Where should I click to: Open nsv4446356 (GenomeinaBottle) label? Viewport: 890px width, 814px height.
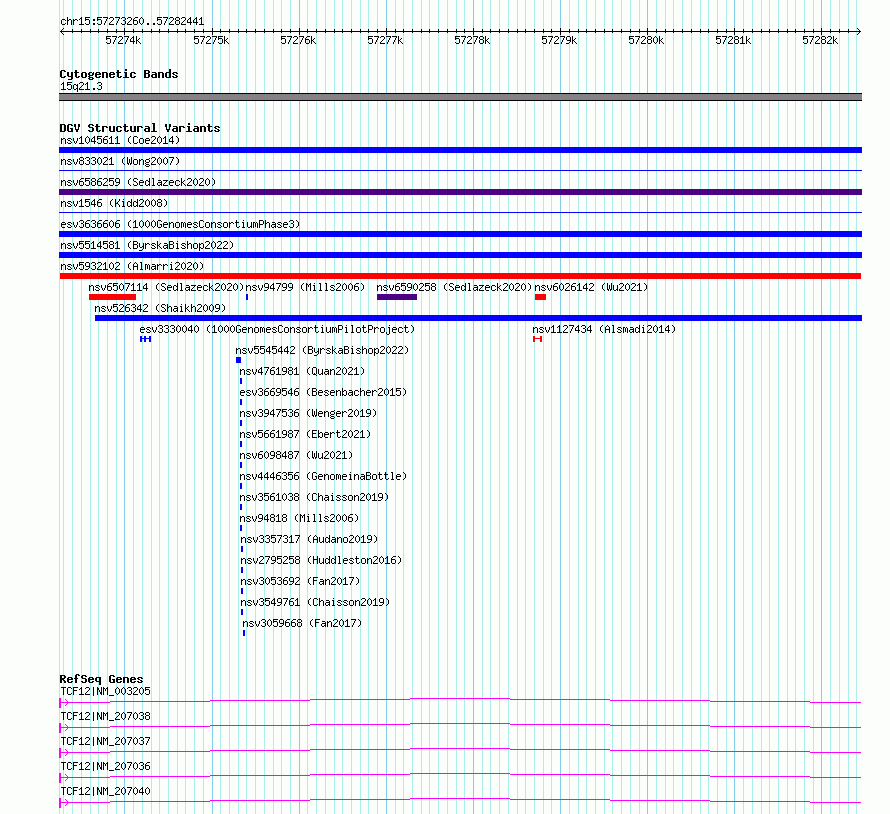tap(323, 476)
